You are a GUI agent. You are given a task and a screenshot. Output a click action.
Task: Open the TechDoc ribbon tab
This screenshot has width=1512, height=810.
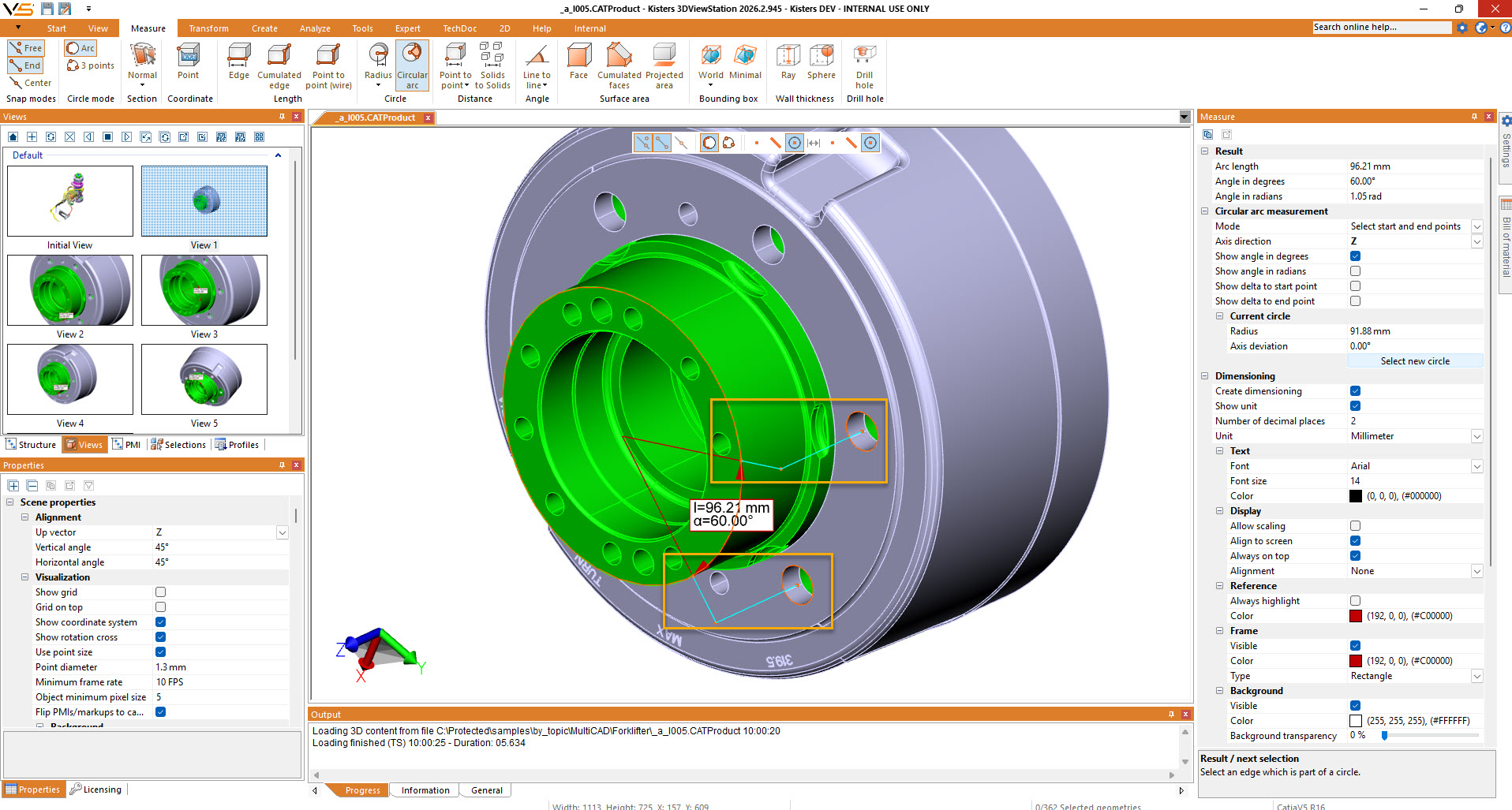click(x=459, y=28)
